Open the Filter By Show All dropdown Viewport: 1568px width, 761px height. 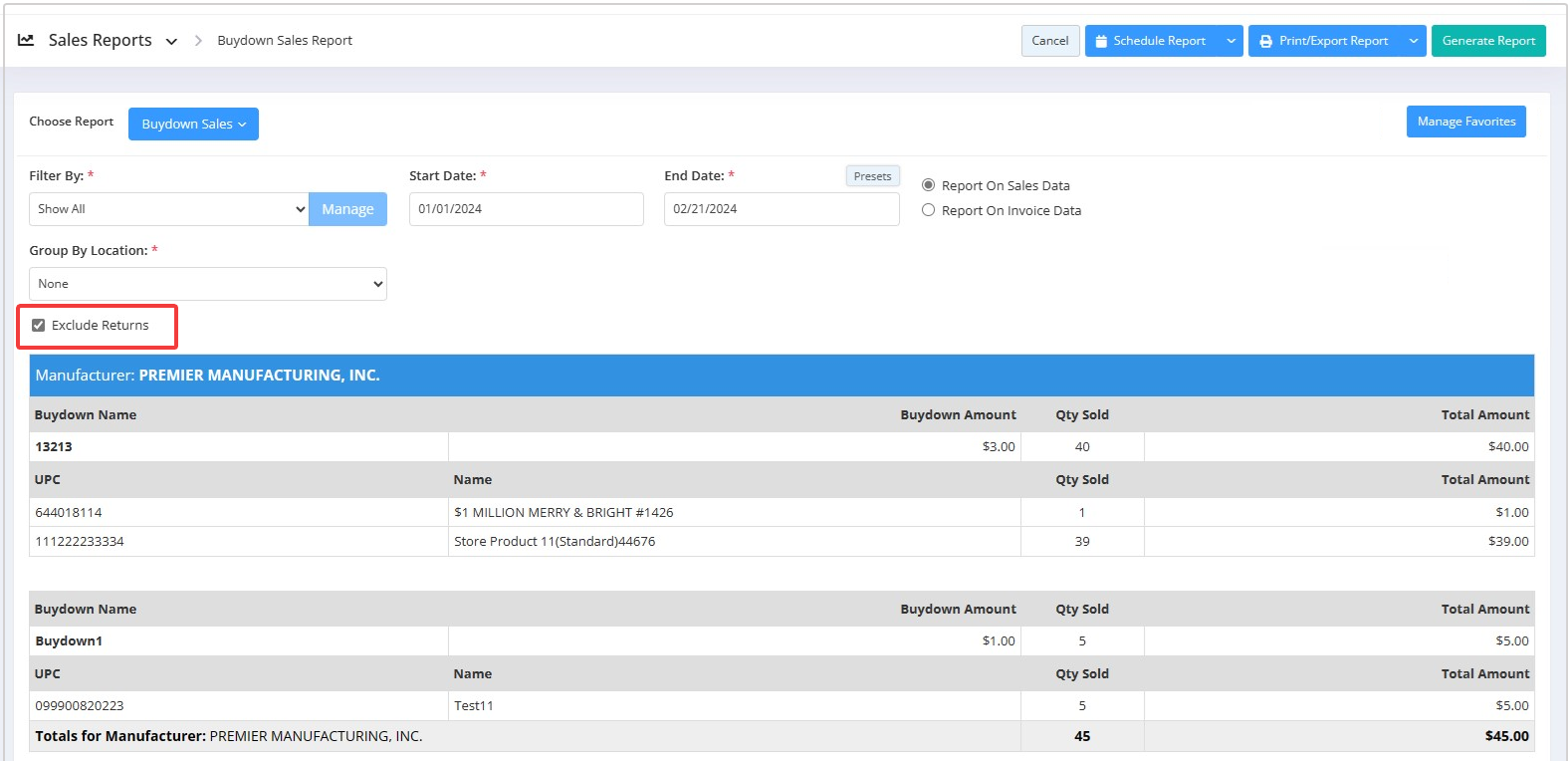pos(168,209)
